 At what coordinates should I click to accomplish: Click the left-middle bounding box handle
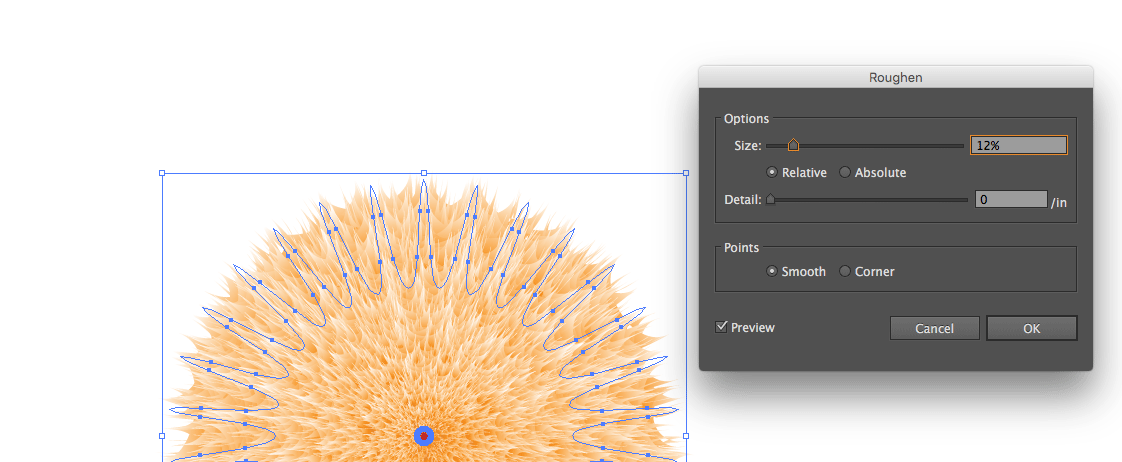(162, 436)
